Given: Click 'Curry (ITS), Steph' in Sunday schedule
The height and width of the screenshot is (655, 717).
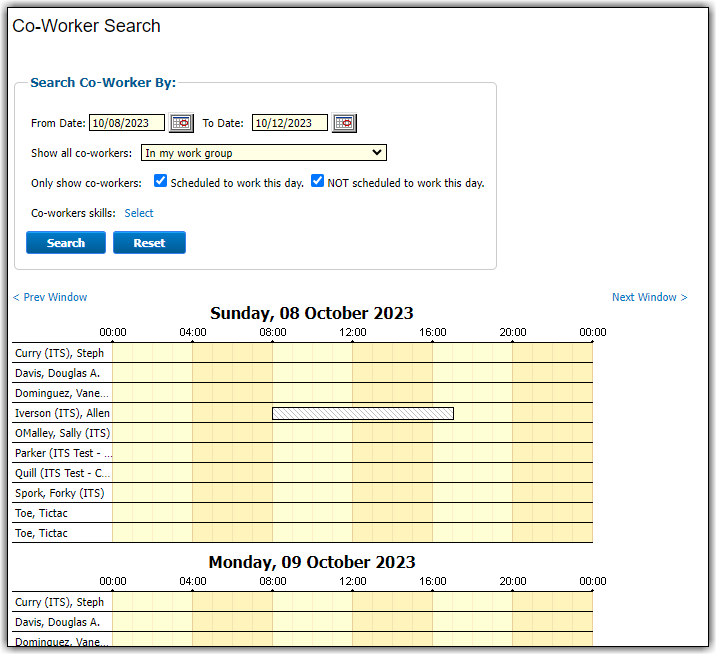Looking at the screenshot, I should click(59, 353).
